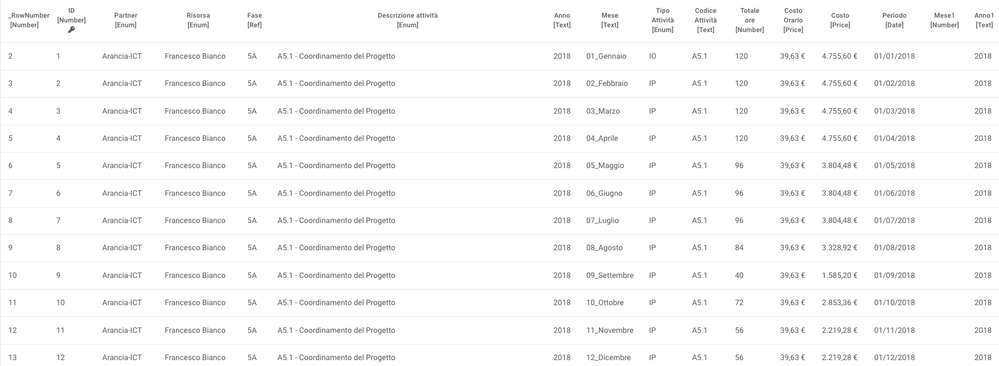Click cost value 2.853,36 €
The height and width of the screenshot is (366, 999).
point(839,303)
